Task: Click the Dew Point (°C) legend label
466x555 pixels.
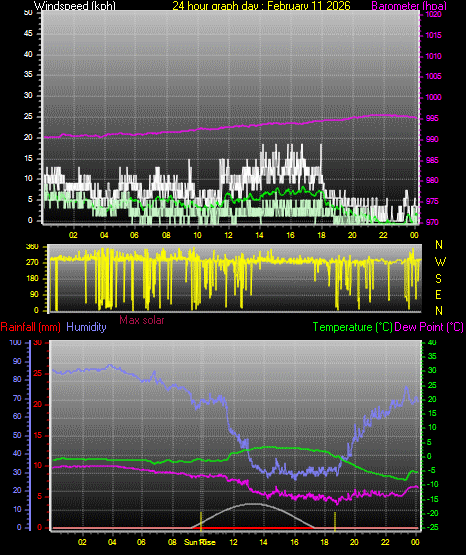Action: (x=429, y=327)
